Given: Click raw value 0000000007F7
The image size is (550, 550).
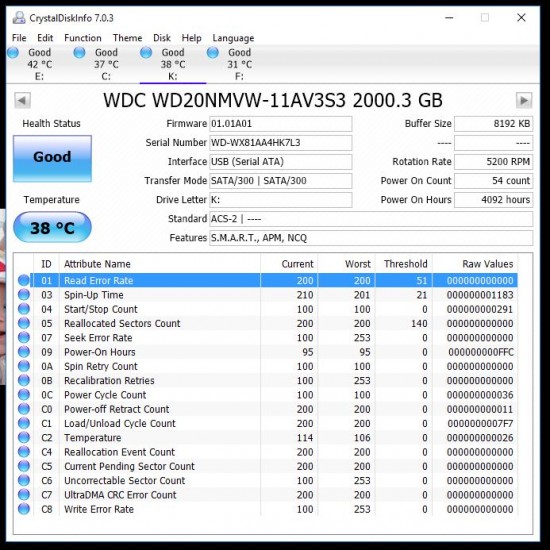Looking at the screenshot, I should click(x=480, y=424).
